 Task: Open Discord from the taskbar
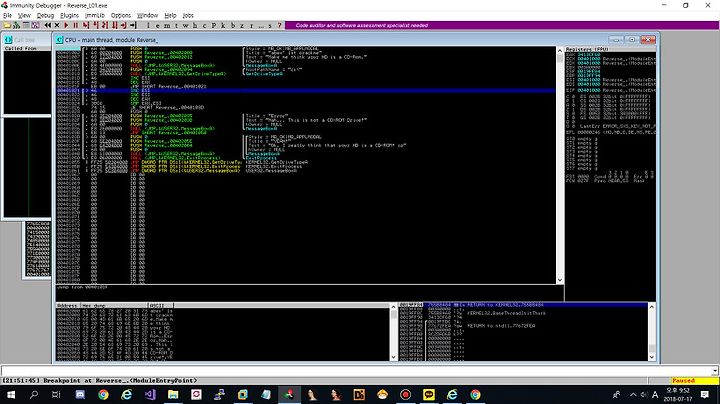tap(80, 394)
